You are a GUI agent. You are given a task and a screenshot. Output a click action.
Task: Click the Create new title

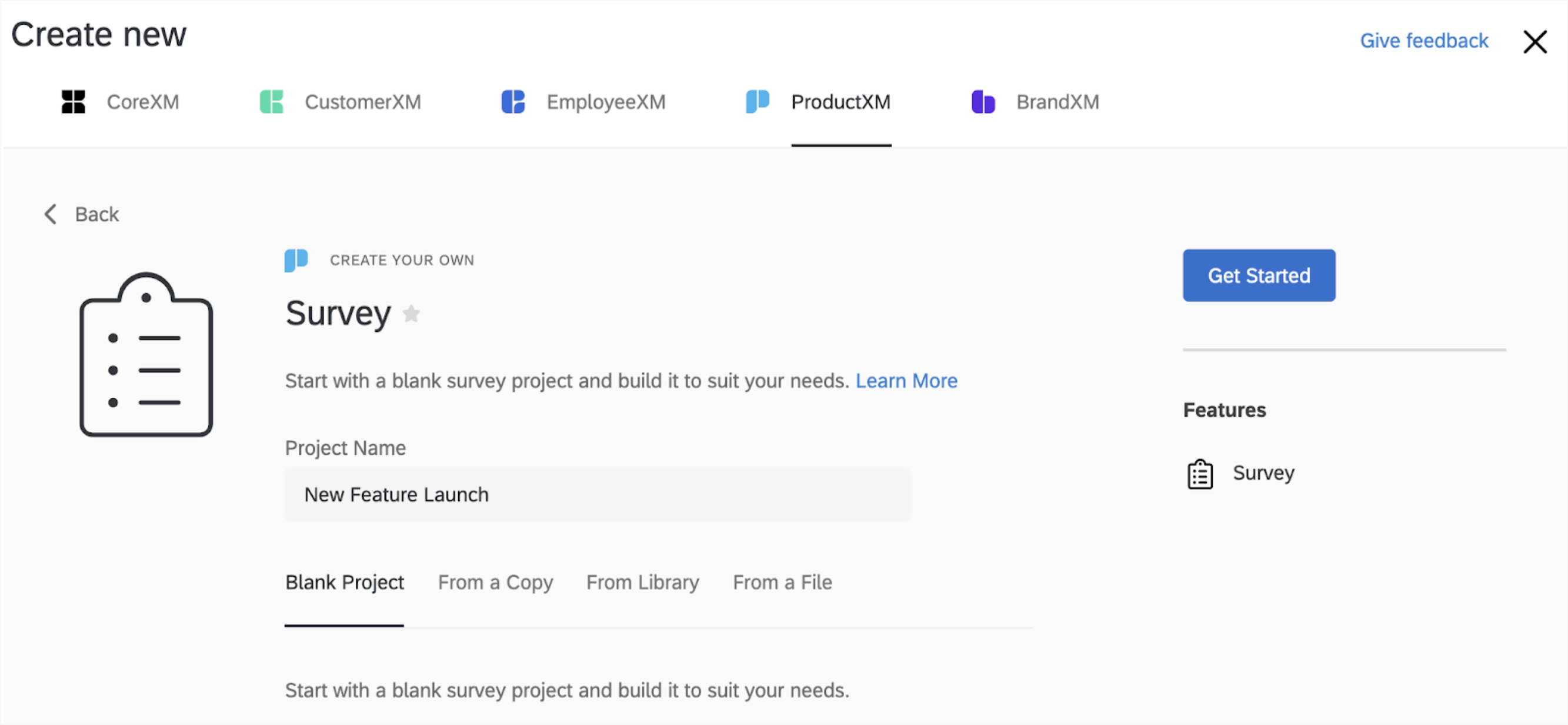click(x=99, y=34)
